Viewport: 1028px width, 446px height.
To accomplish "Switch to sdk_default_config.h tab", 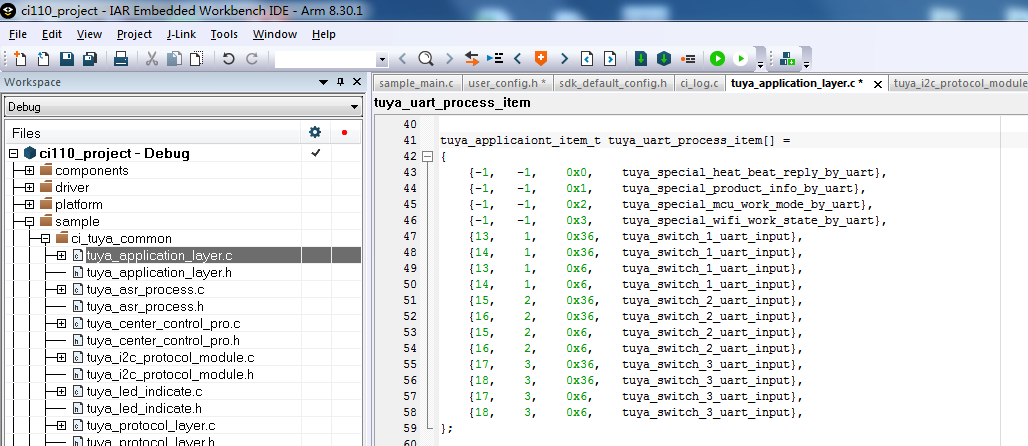I will coord(613,83).
